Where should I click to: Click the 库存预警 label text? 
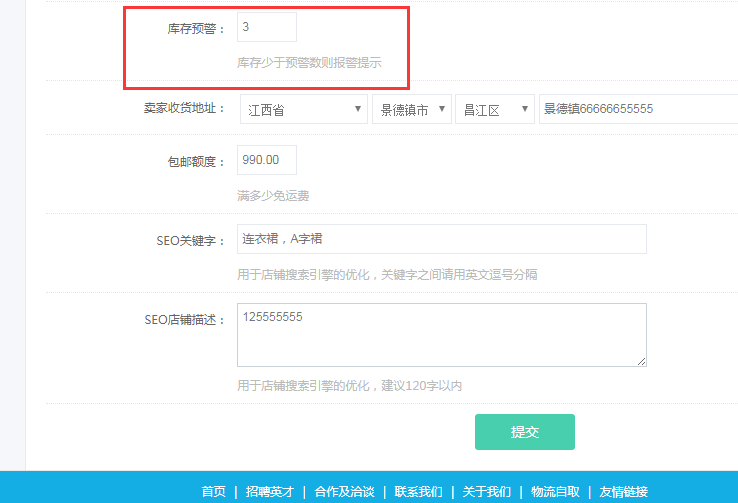196,29
